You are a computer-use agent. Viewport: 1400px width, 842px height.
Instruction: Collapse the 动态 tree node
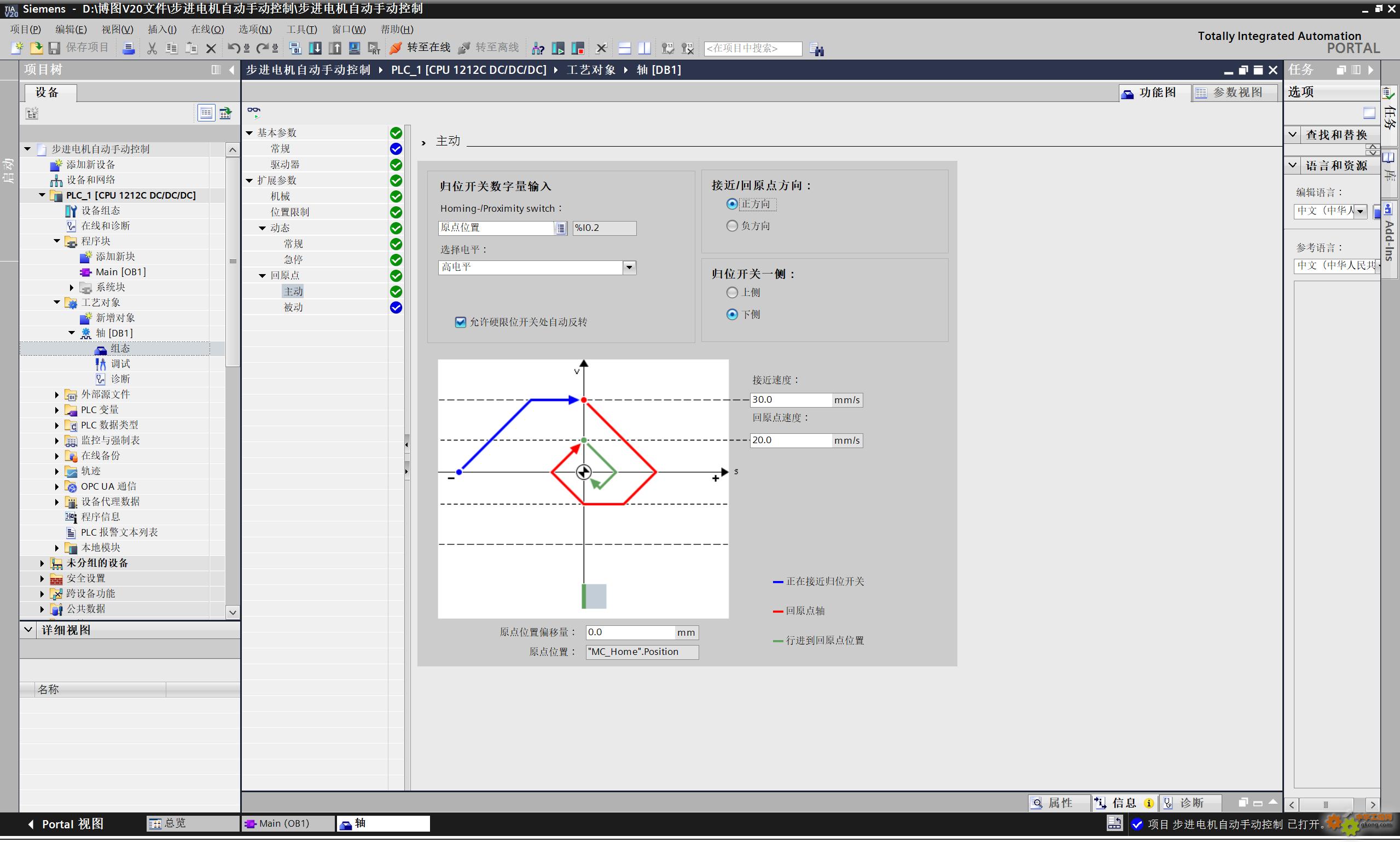tap(263, 228)
